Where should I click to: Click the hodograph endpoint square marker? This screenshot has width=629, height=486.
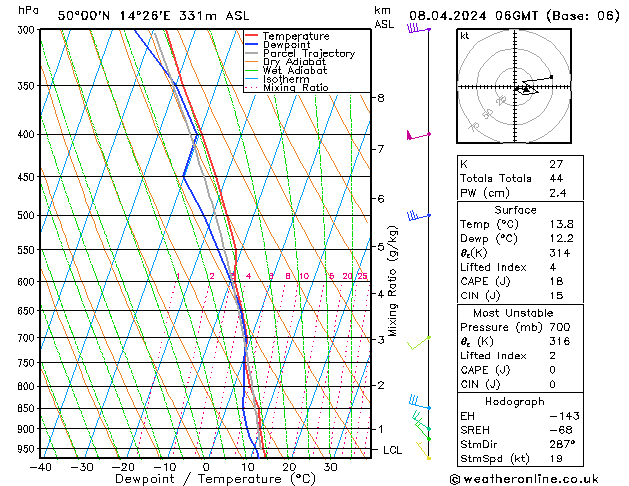coord(552,77)
